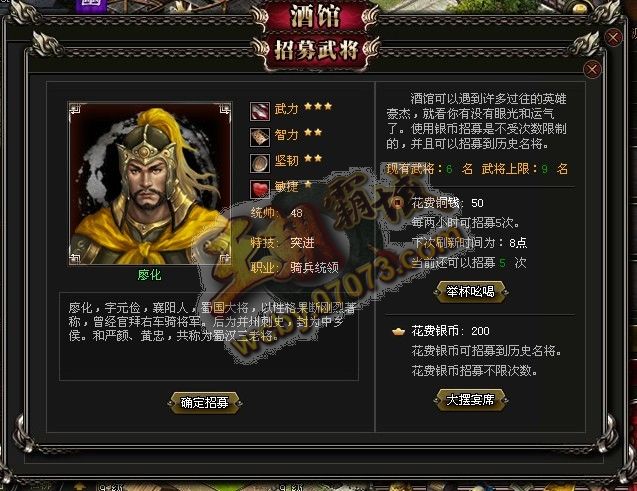Close the 招募武将 recruit dialog
The height and width of the screenshot is (491, 637).
[x=592, y=69]
